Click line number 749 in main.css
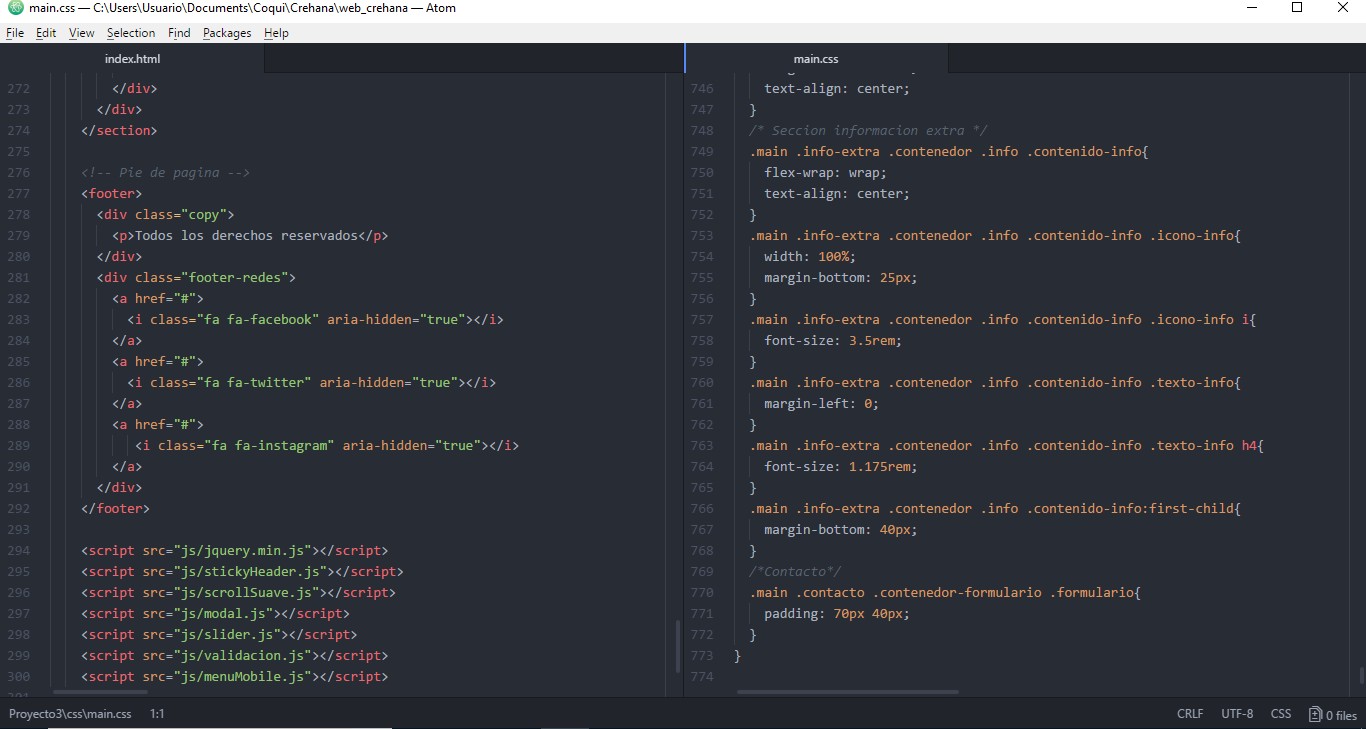The height and width of the screenshot is (729, 1366). click(702, 151)
